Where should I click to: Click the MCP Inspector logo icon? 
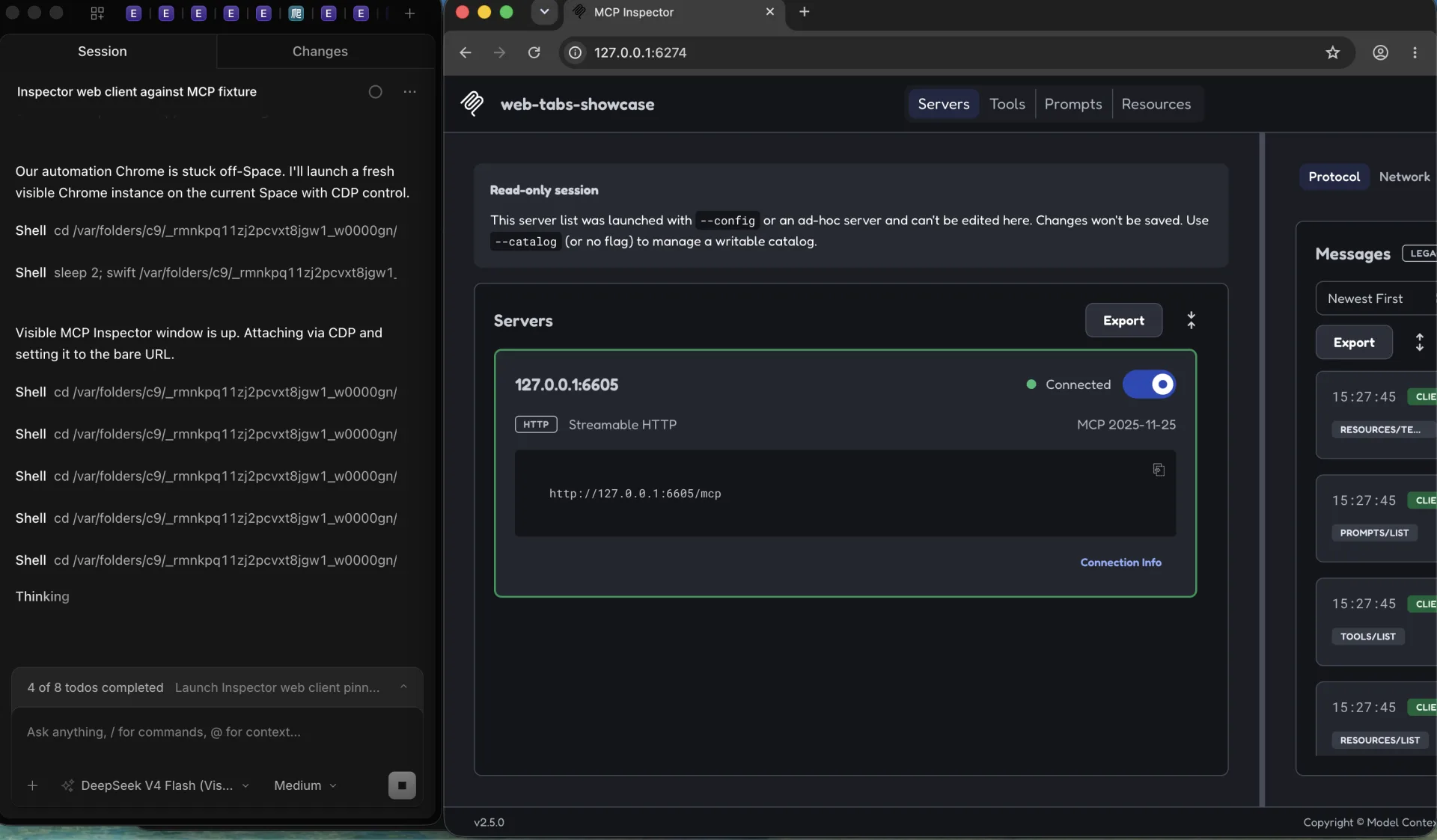[x=472, y=103]
